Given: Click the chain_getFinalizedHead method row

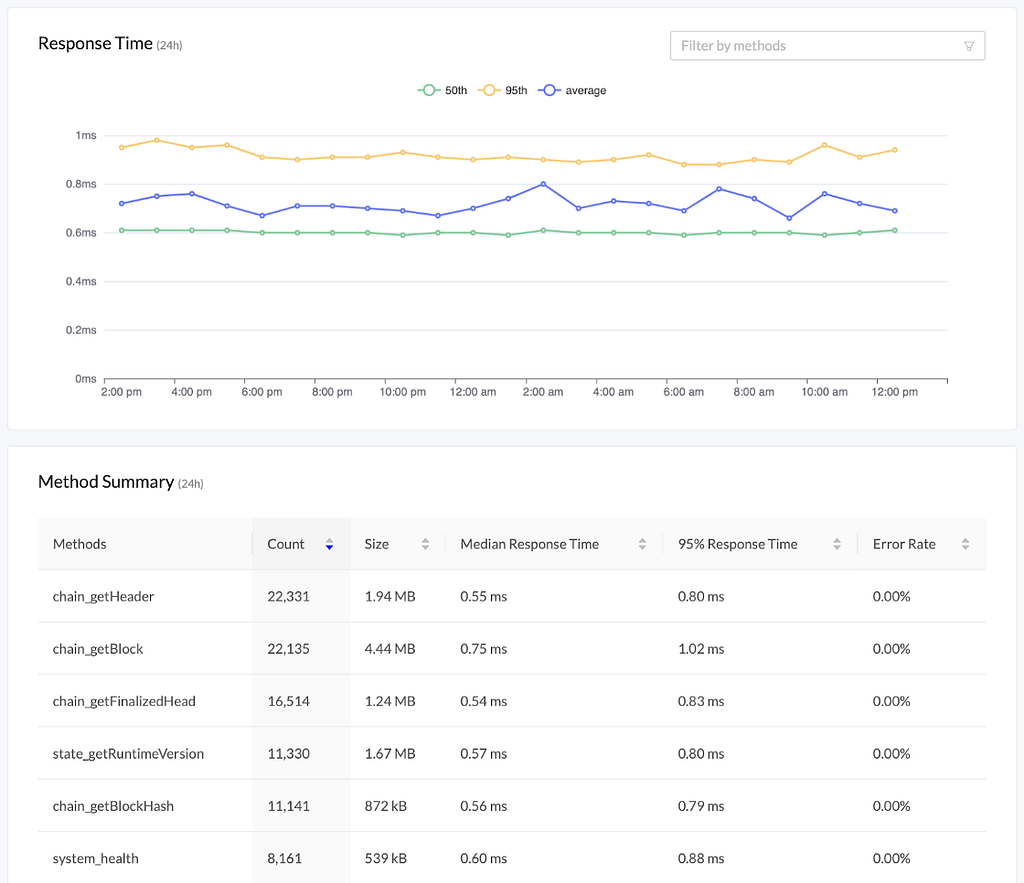Looking at the screenshot, I should pyautogui.click(x=124, y=702).
